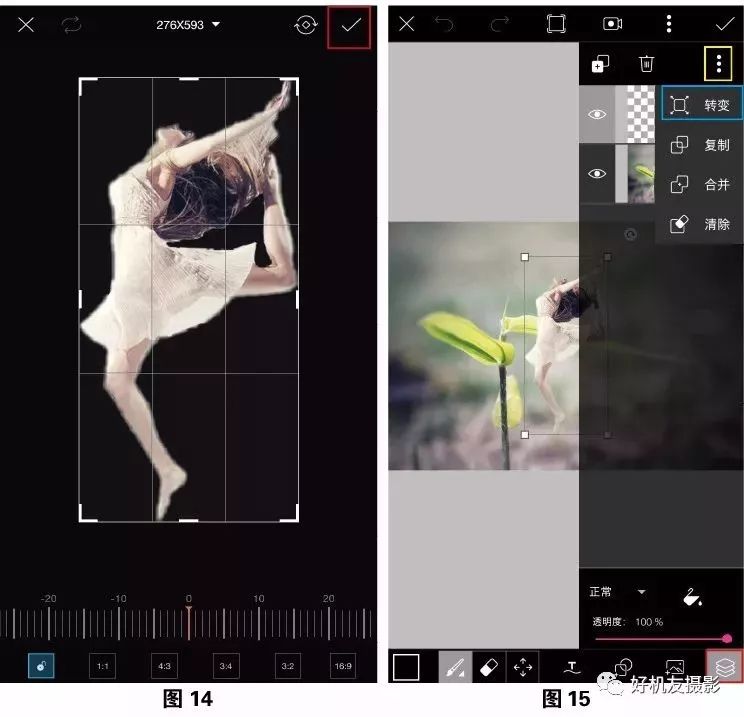744x717 pixels.
Task: Add a new layer with the plus icon
Action: pos(600,64)
